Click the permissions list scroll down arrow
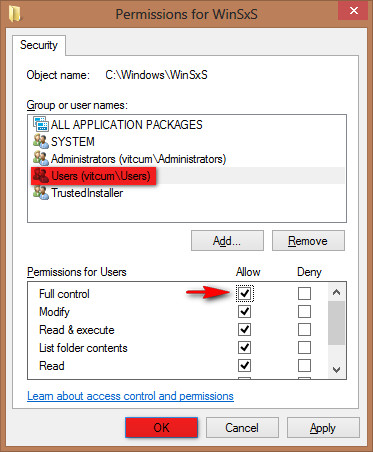The width and height of the screenshot is (373, 452). (336, 370)
